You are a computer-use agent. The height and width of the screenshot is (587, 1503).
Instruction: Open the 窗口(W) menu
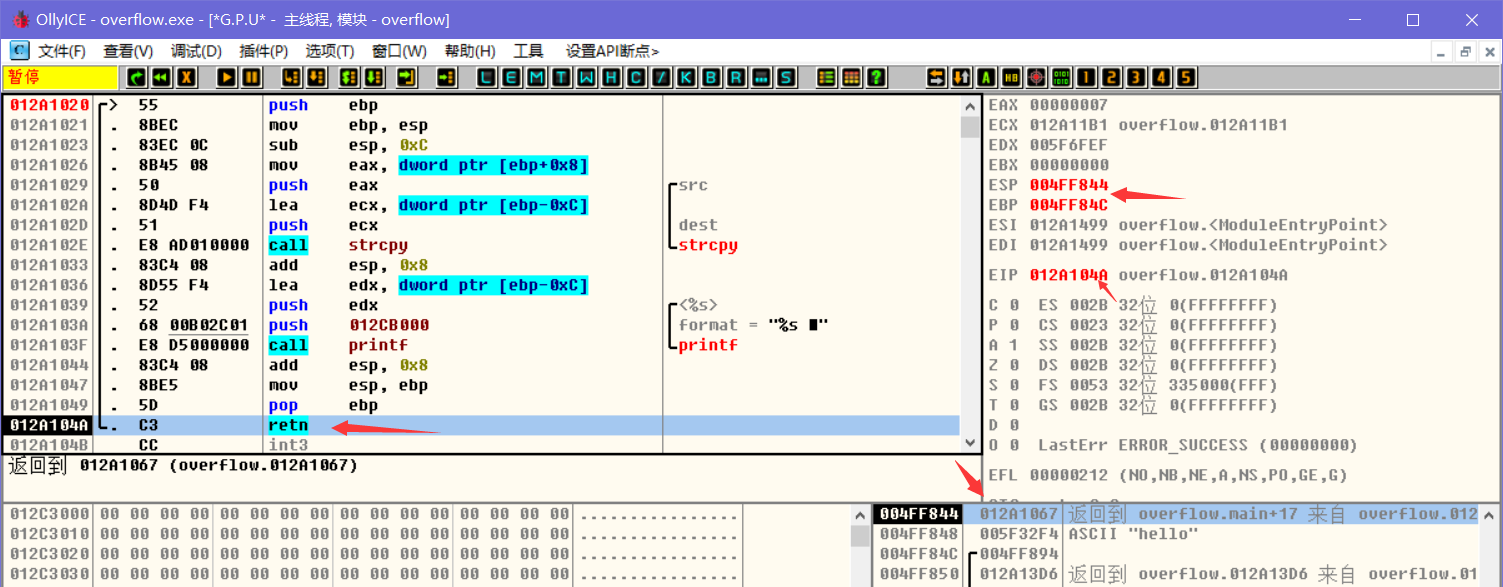pyautogui.click(x=399, y=51)
